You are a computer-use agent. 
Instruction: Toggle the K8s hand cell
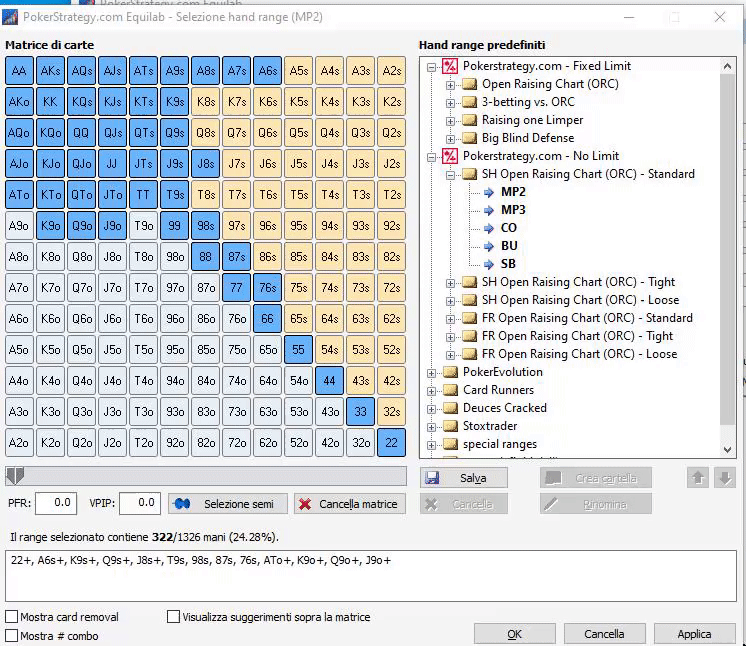point(206,102)
